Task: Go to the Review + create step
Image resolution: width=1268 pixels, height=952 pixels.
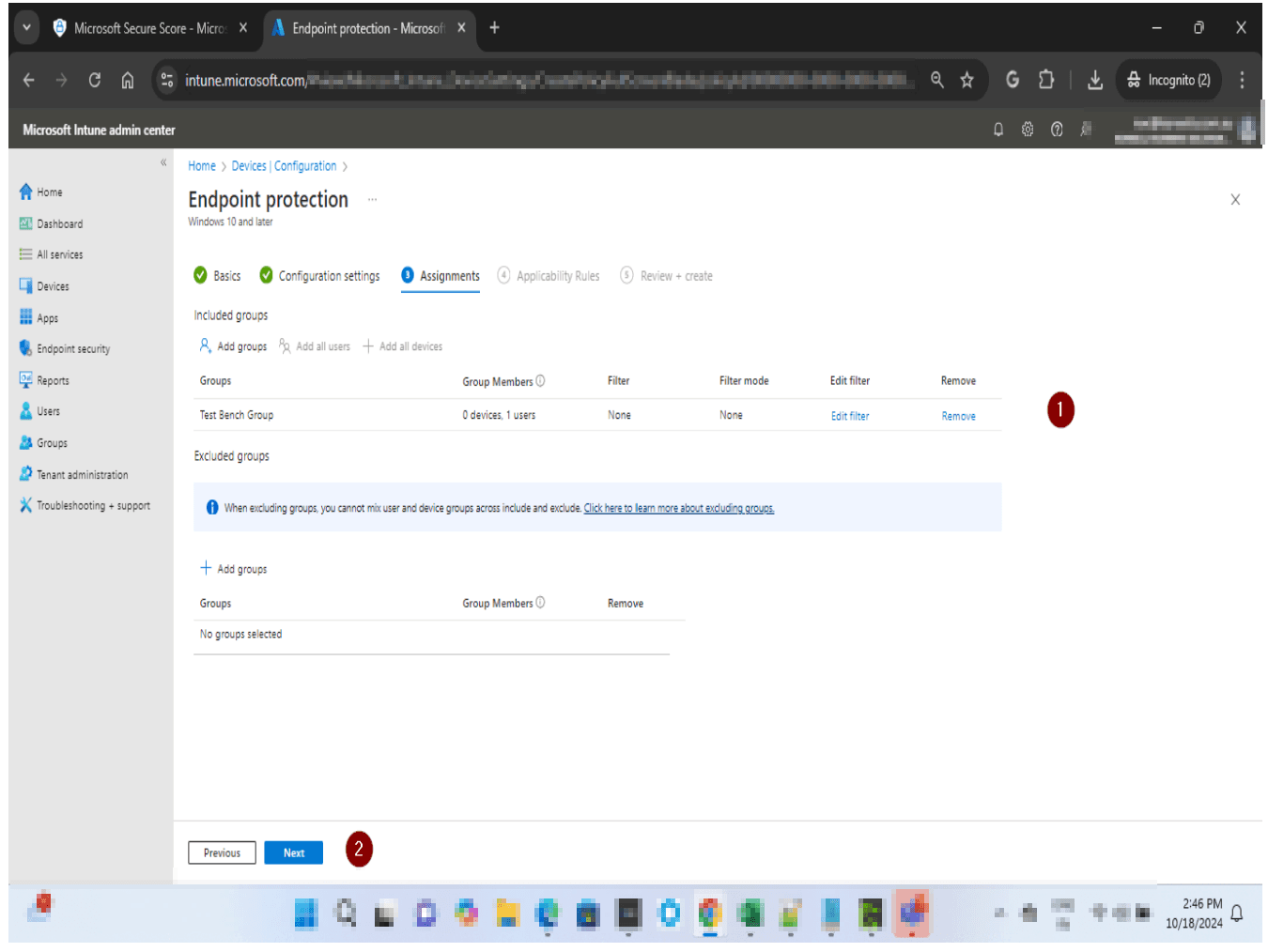Action: tap(666, 276)
